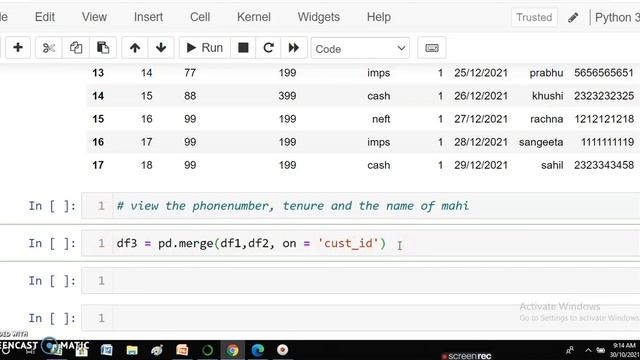This screenshot has height=360, width=640.
Task: Click the value 77 in row 13
Action: [x=190, y=73]
